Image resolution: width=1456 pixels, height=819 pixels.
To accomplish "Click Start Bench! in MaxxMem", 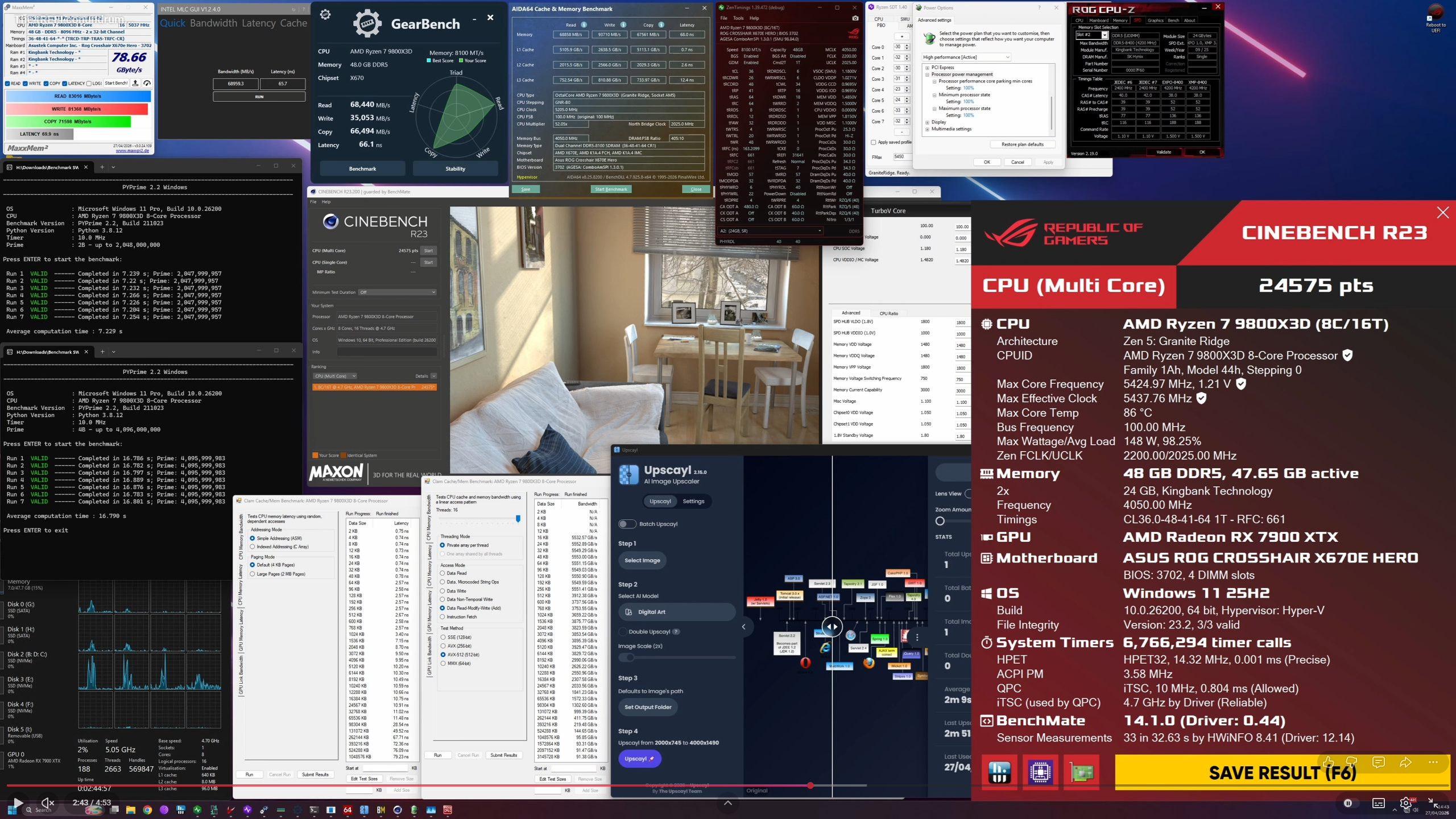I will point(117,83).
